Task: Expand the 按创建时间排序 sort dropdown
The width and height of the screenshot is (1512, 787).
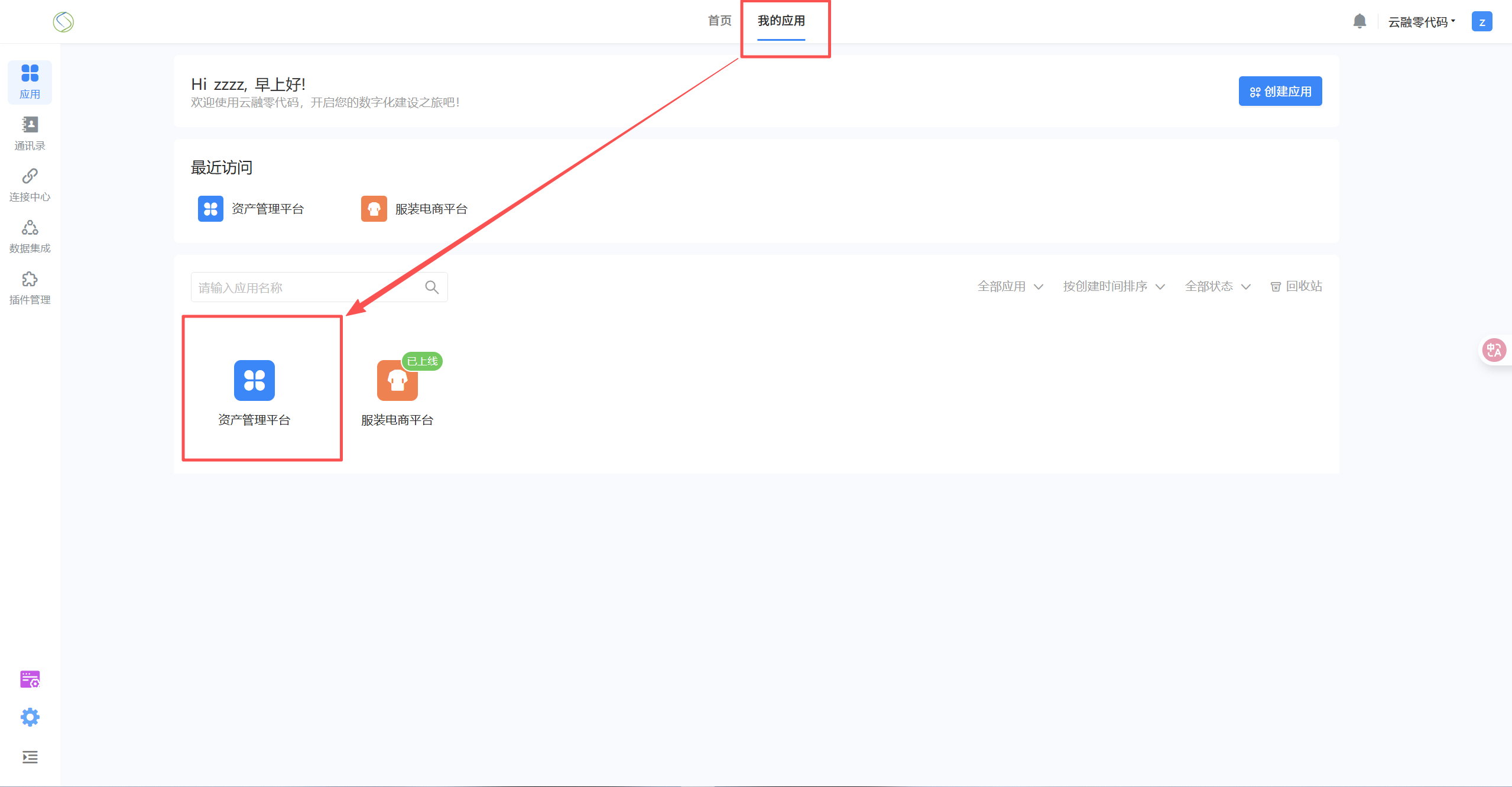Action: [1113, 287]
